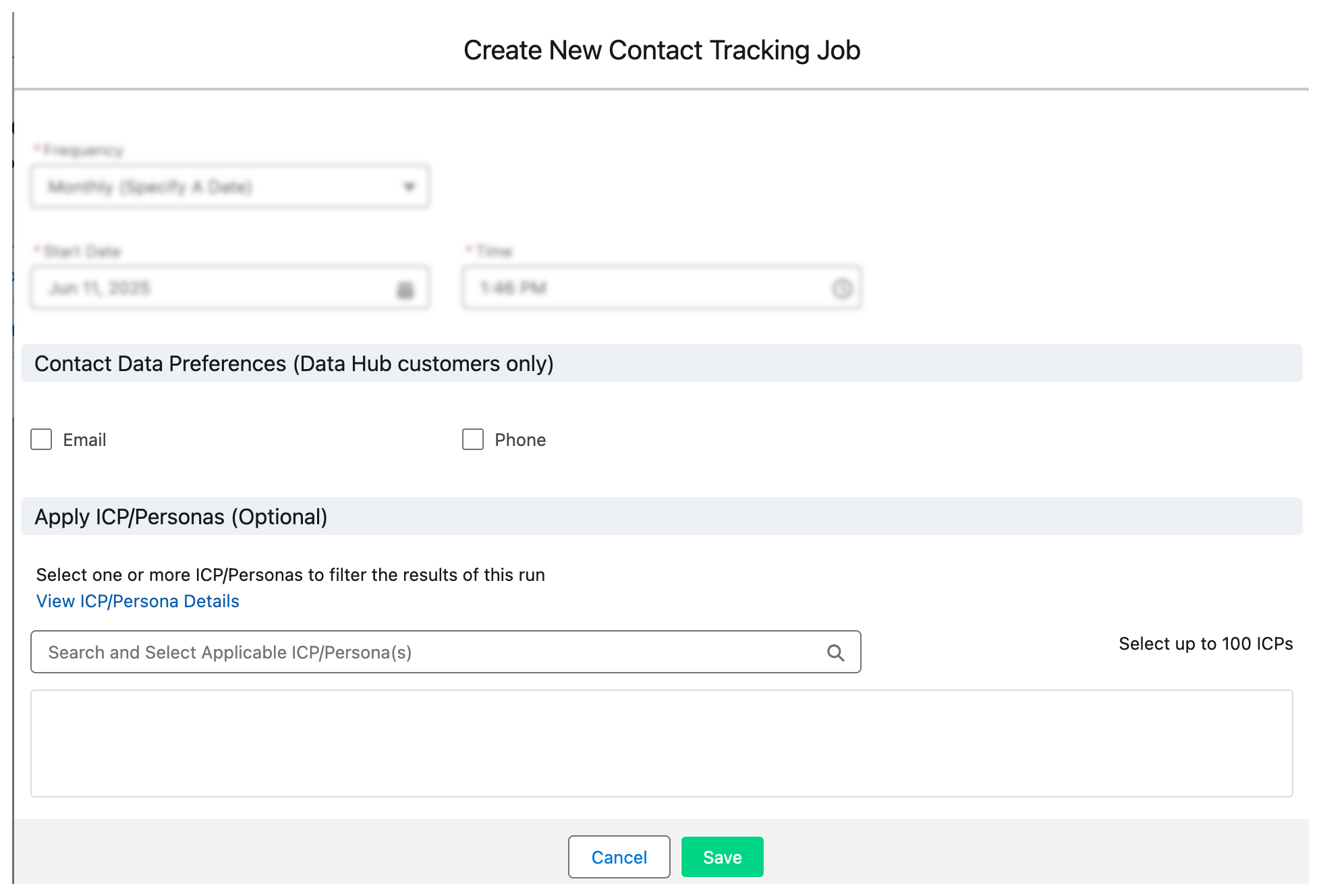Viewport: 1321px width, 896px height.
Task: Tick the Phone checkbox
Action: click(x=473, y=440)
